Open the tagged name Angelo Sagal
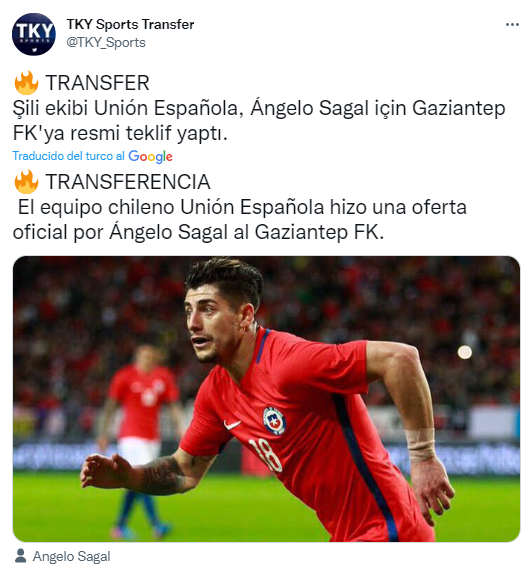Screen dimensions: 531x571 click(71, 556)
